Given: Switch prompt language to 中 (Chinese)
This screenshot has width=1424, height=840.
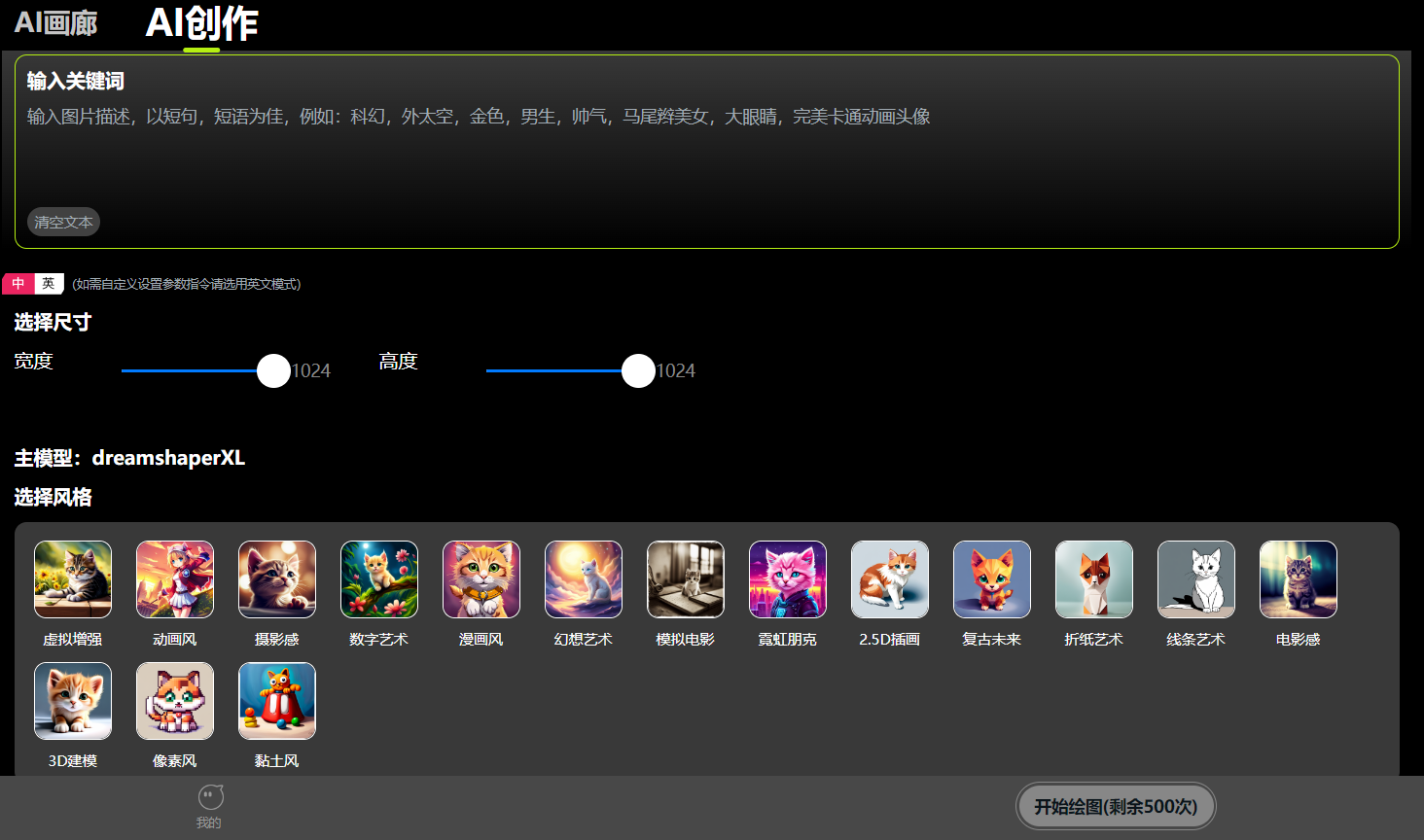Looking at the screenshot, I should (x=18, y=284).
